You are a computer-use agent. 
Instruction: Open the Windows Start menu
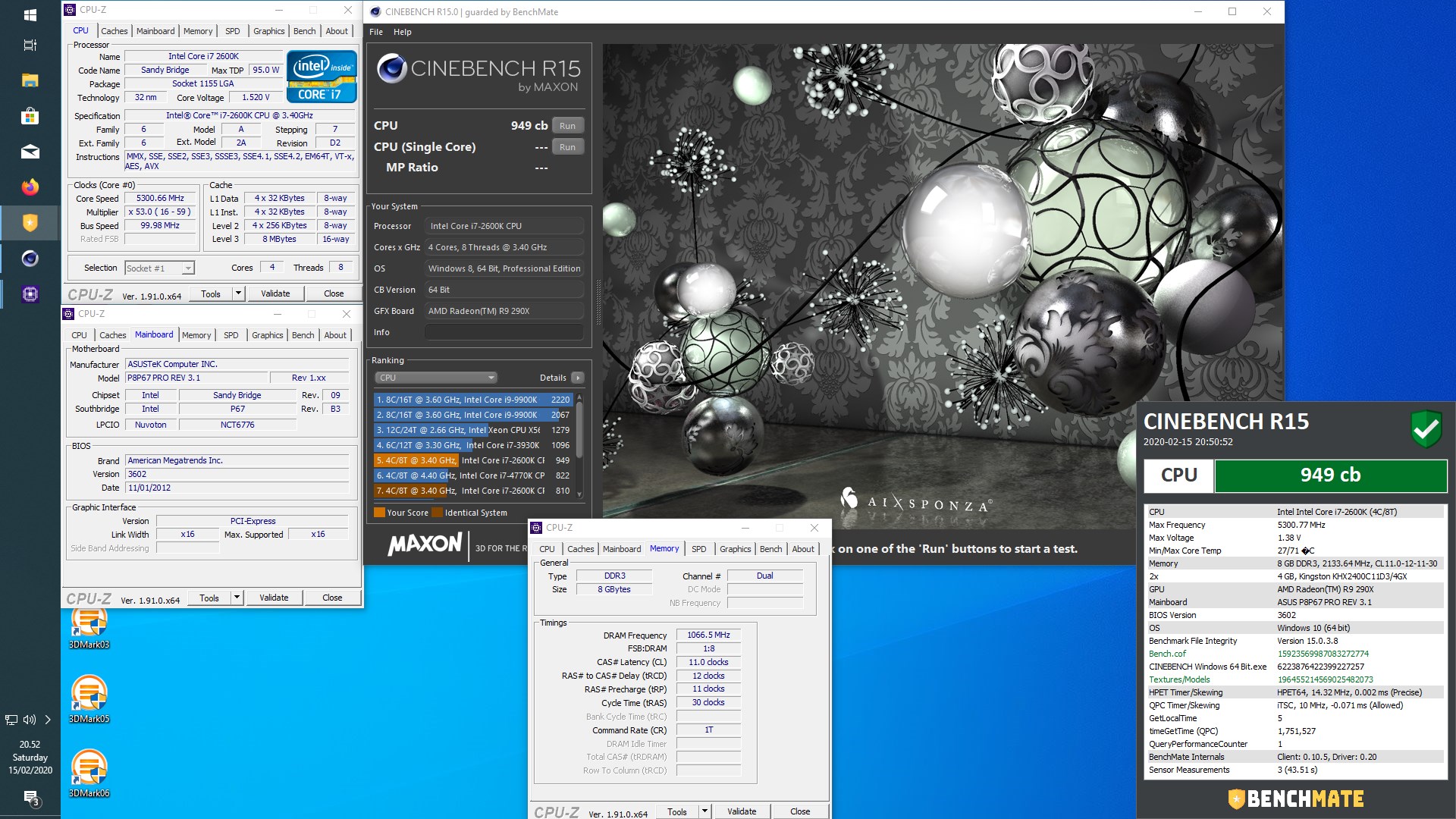coord(30,14)
